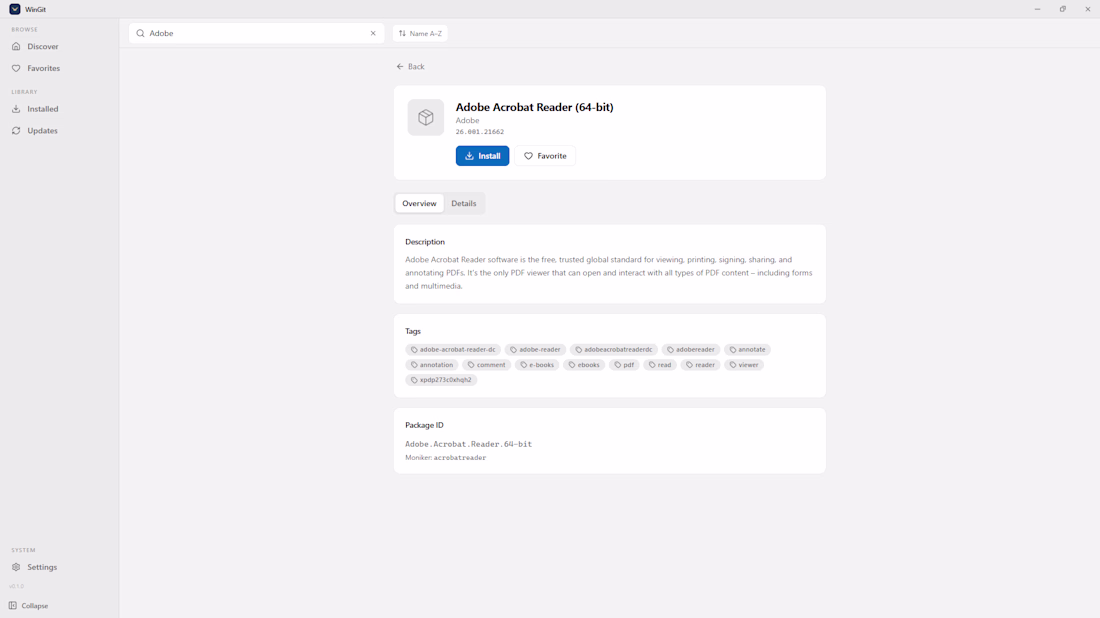
Task: Minimize the WinGit window
Action: click(x=1037, y=9)
